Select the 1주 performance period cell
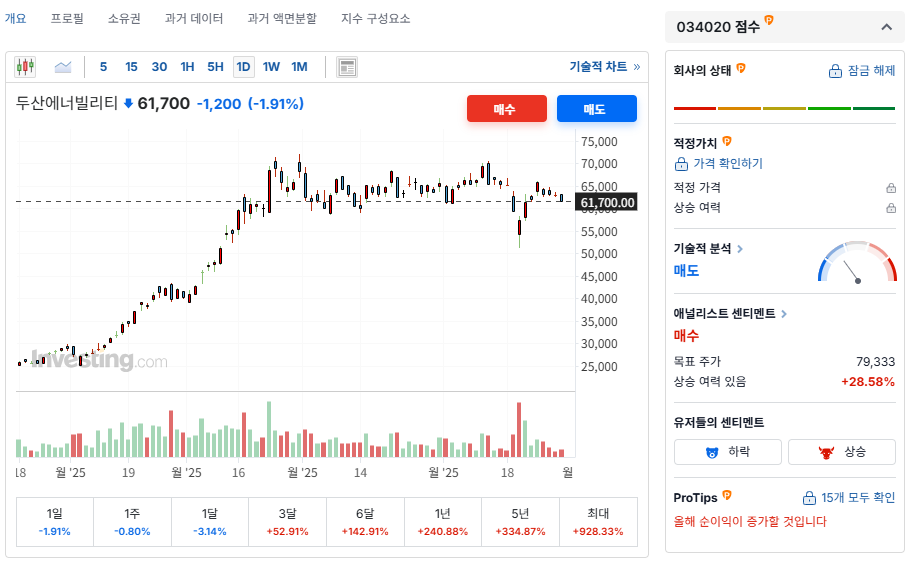 coord(132,522)
